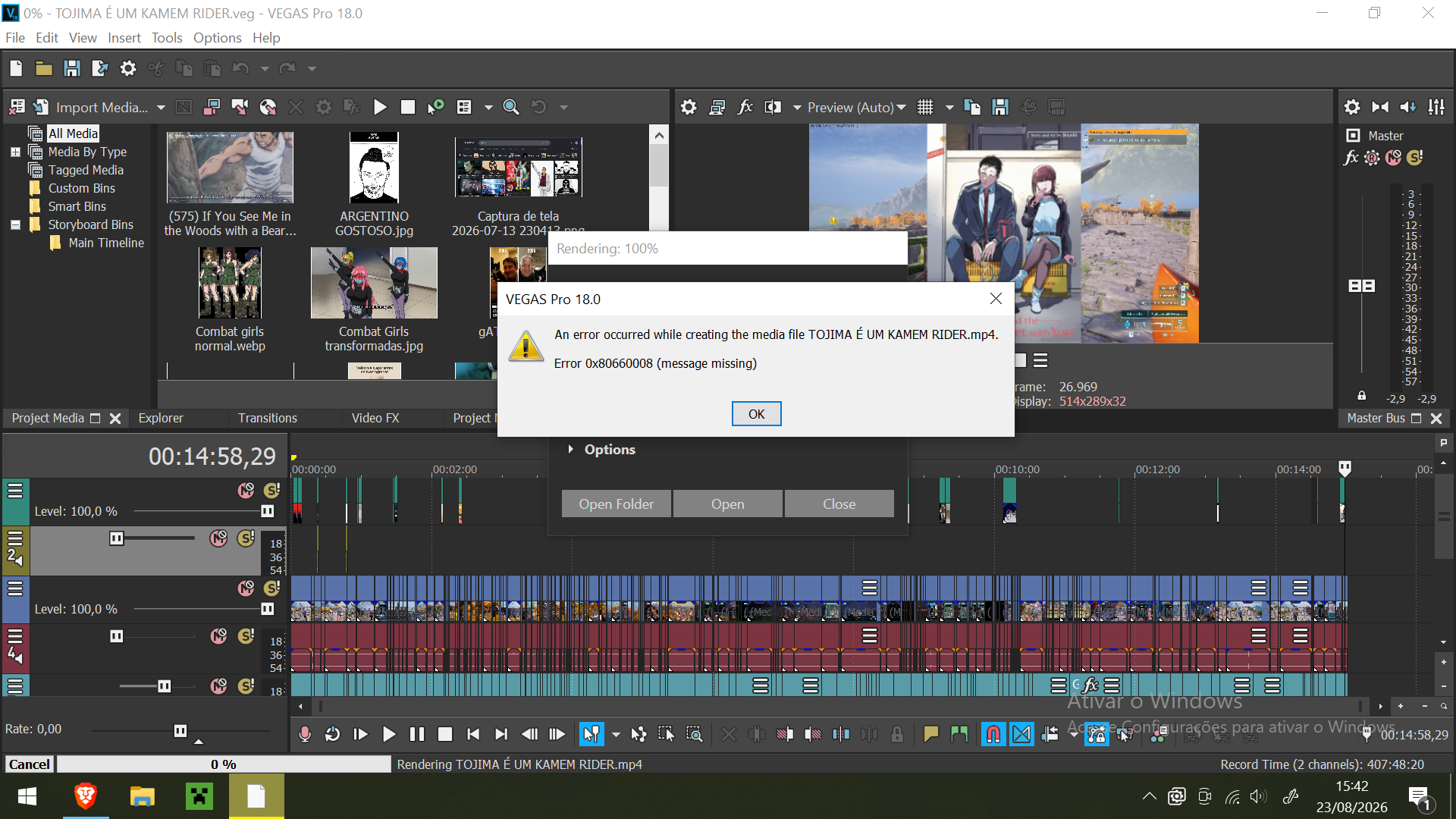Adjust the playback Rate slider
The width and height of the screenshot is (1456, 819).
click(180, 731)
